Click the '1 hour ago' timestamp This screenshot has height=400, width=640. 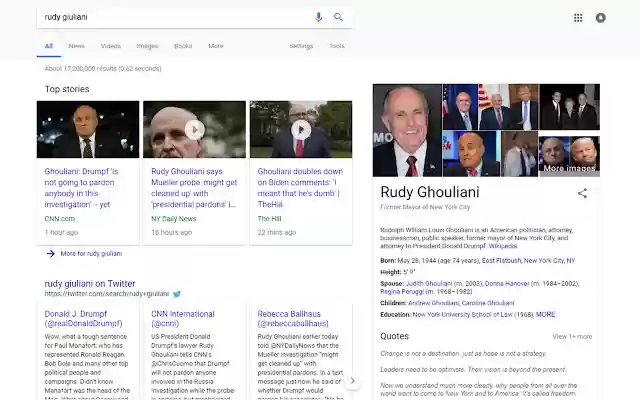tap(61, 233)
